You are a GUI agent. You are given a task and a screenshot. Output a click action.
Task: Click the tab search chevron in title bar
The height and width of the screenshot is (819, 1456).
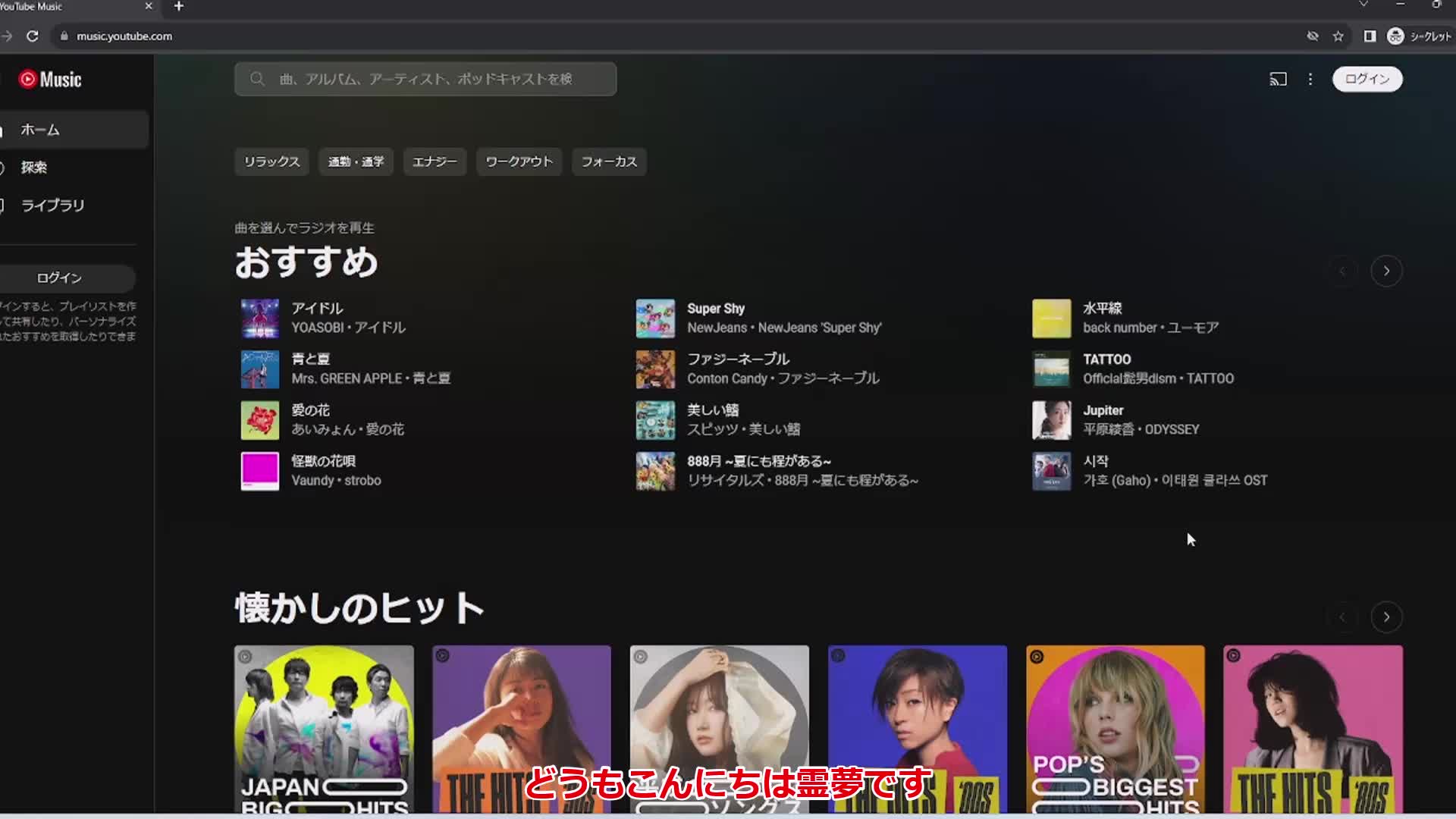[x=1363, y=5]
